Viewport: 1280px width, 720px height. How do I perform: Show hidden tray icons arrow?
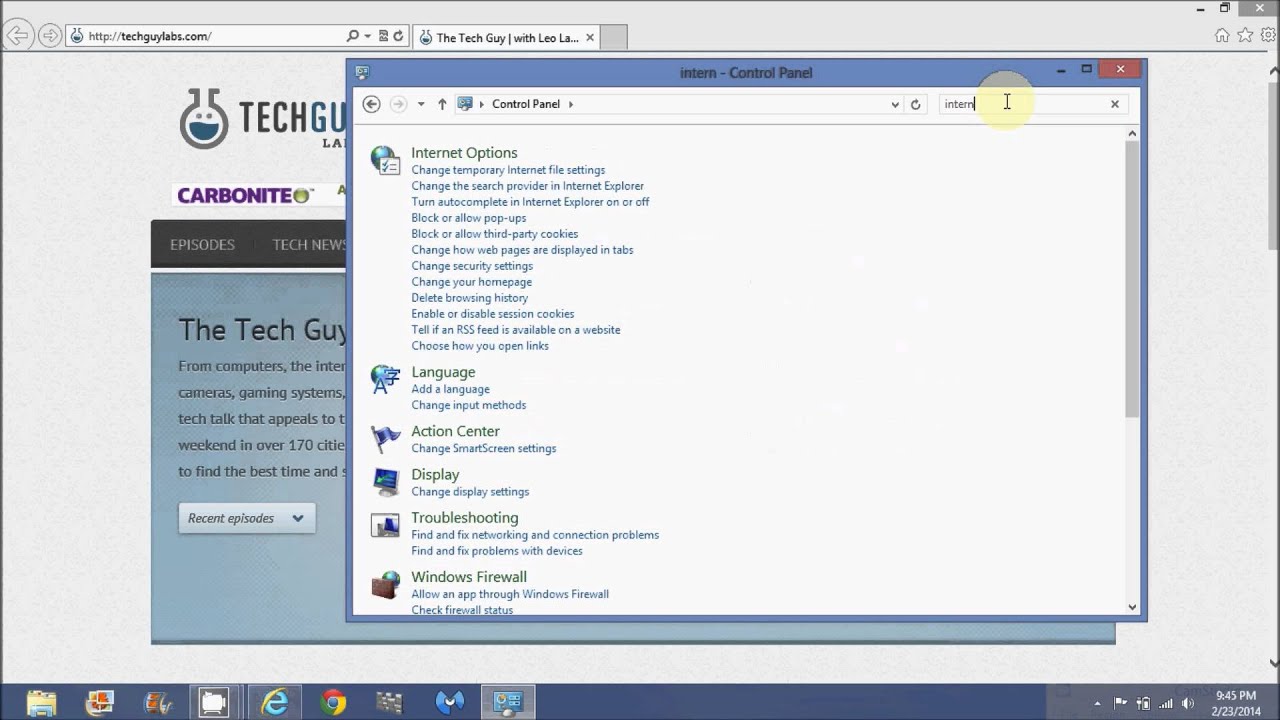1097,703
